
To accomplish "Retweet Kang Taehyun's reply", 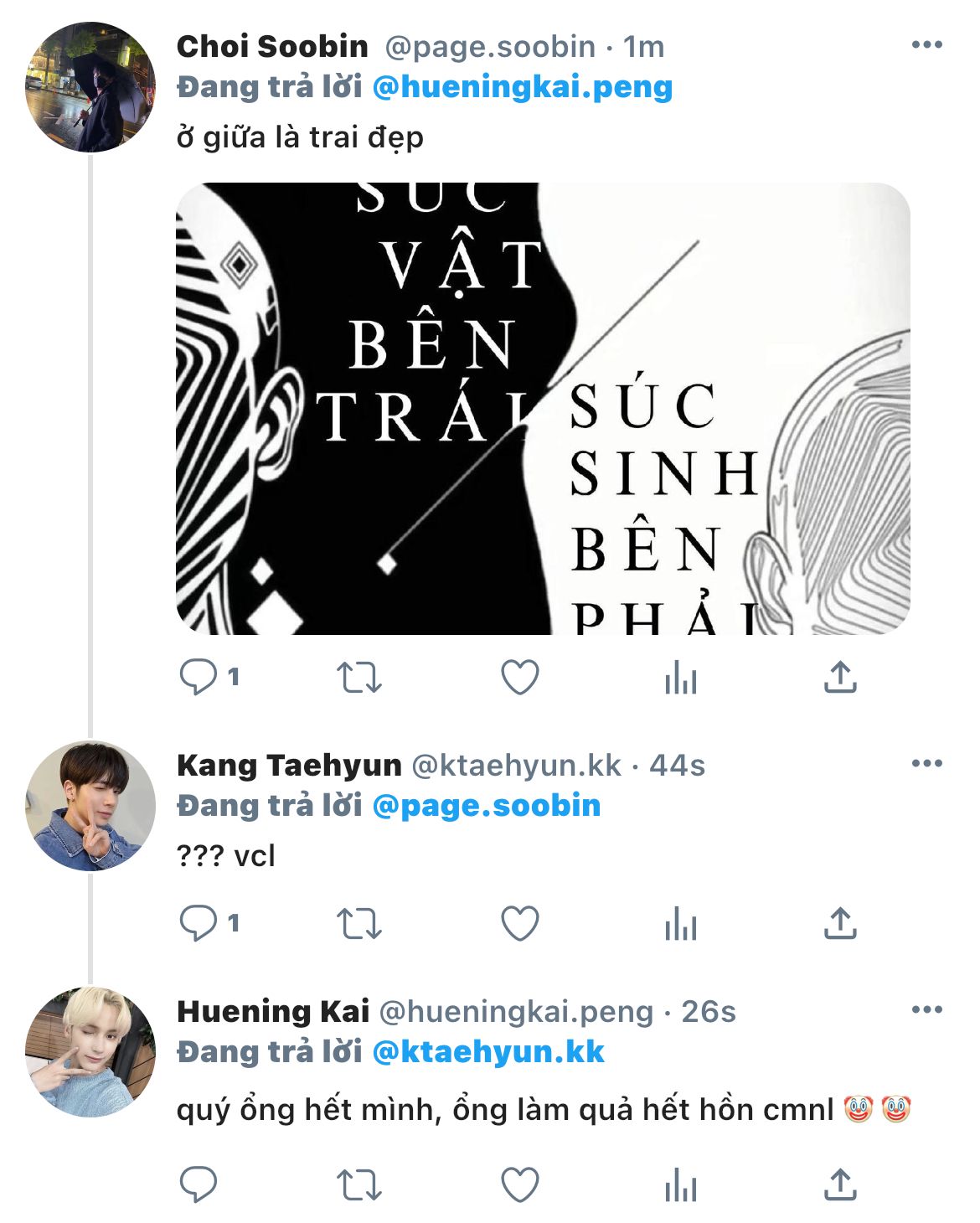I will [x=359, y=924].
